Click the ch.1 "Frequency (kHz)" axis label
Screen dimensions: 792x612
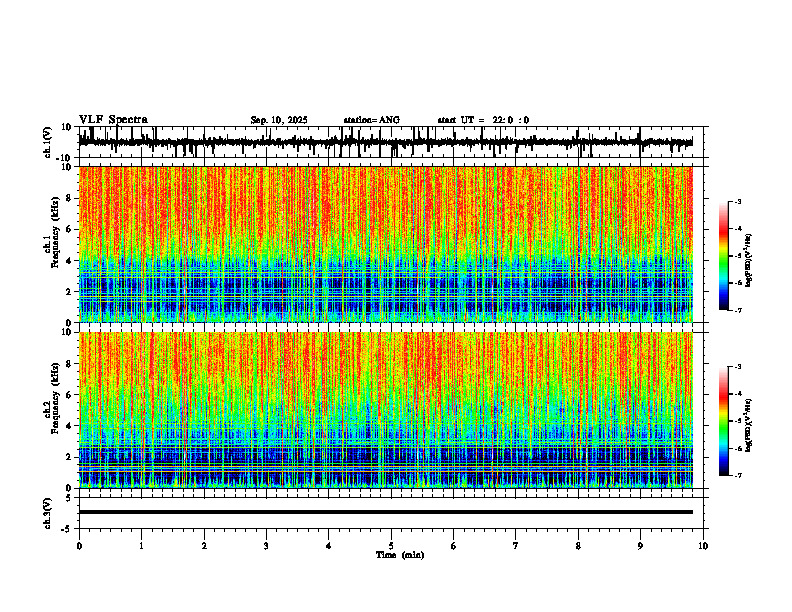point(55,232)
